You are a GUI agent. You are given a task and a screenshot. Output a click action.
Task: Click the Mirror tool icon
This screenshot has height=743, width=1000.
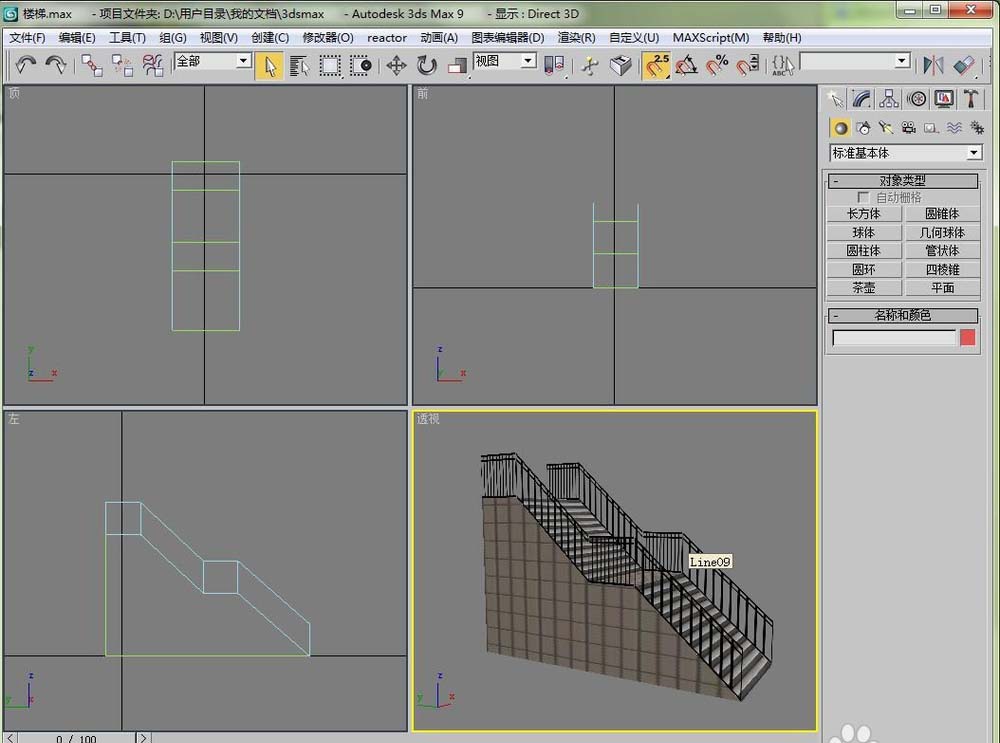pyautogui.click(x=933, y=65)
